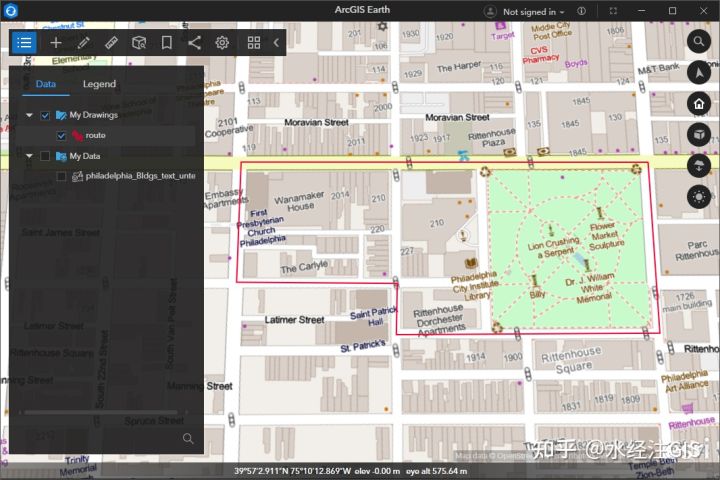This screenshot has width=720, height=480.
Task: Click the Latimer Street map label
Action: [x=294, y=320]
